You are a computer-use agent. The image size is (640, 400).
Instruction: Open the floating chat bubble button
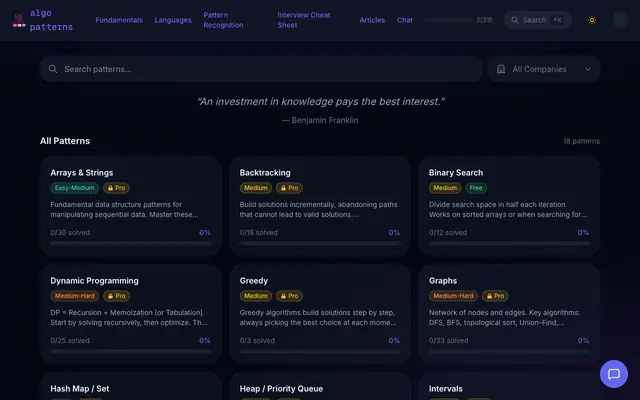pyautogui.click(x=613, y=374)
